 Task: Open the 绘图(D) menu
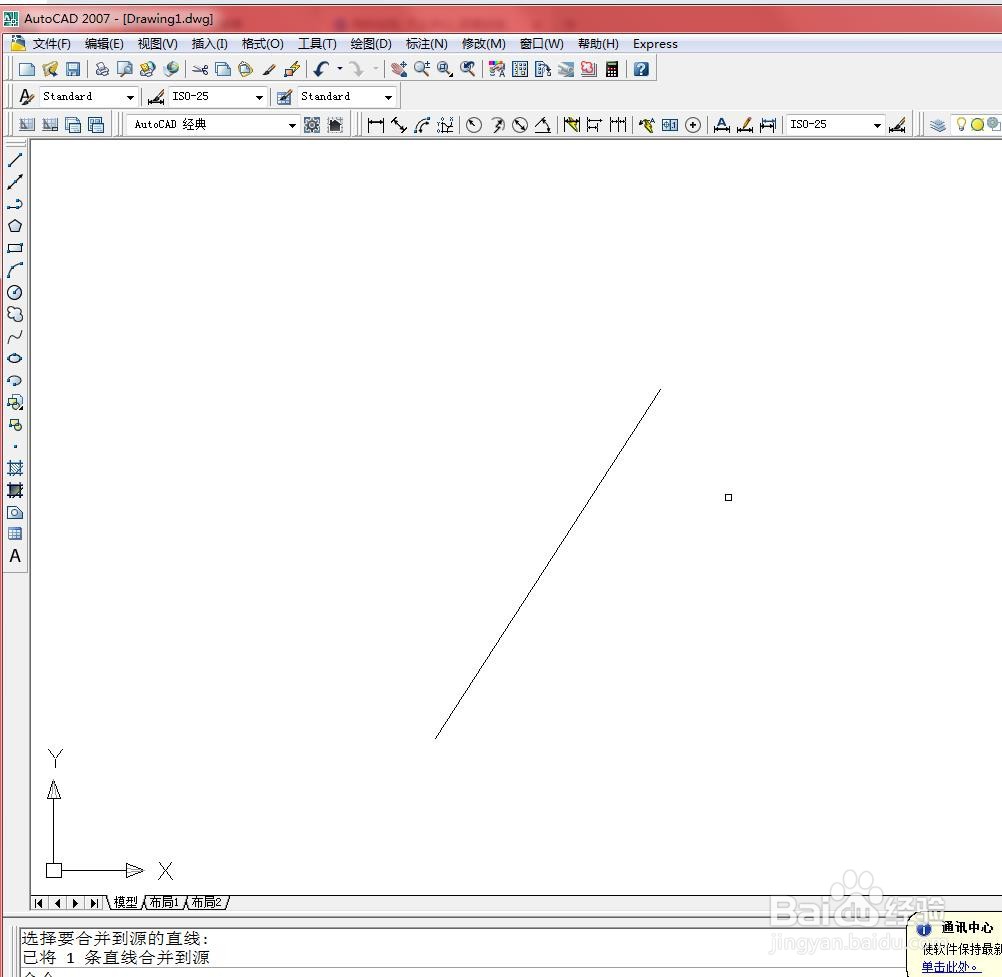click(x=371, y=44)
